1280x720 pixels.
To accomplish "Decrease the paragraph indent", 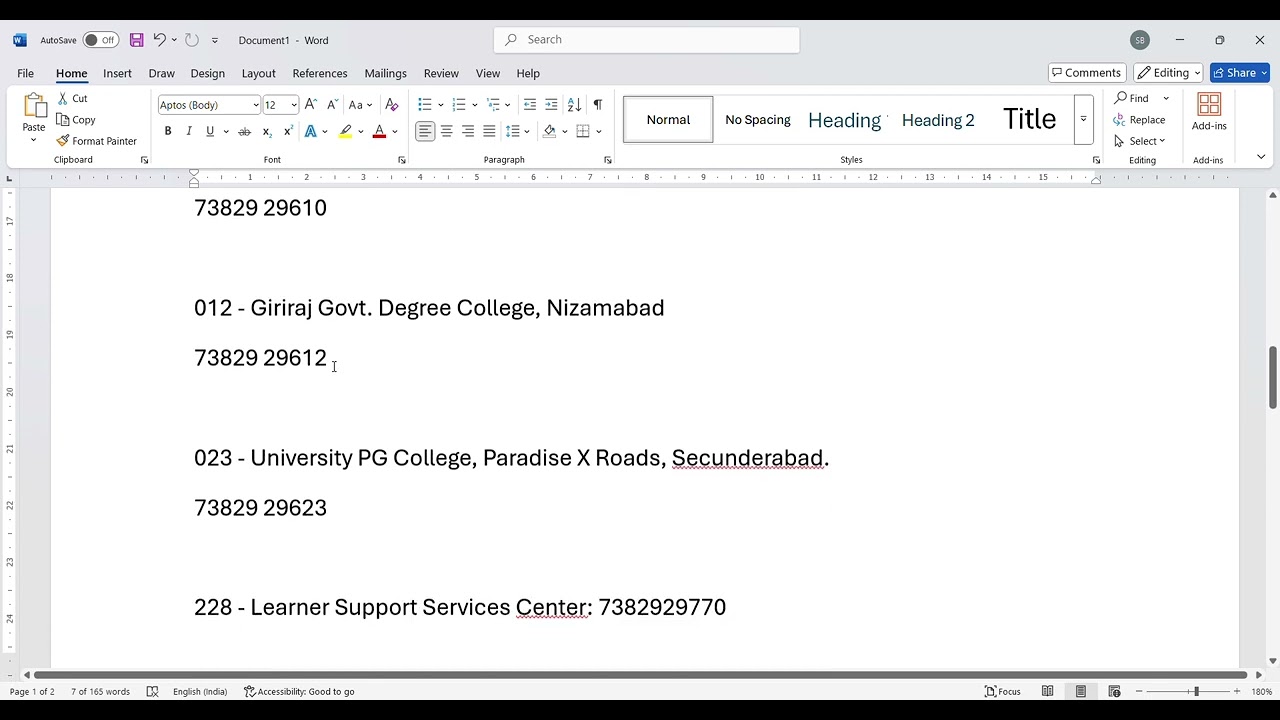I will click(x=530, y=105).
